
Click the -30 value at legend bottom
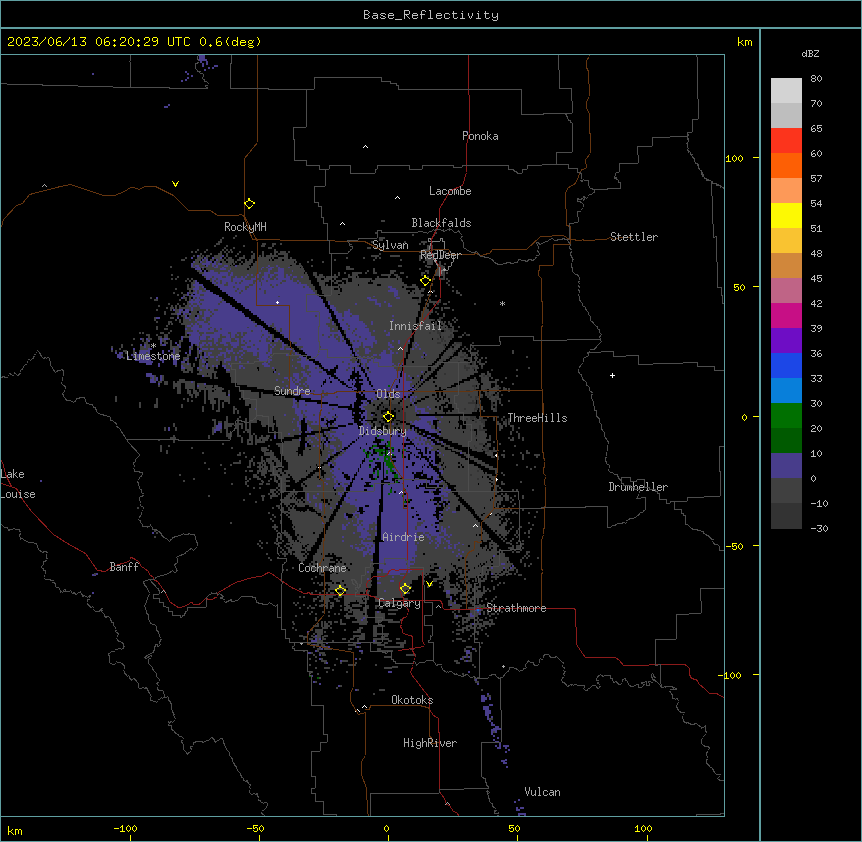point(819,528)
